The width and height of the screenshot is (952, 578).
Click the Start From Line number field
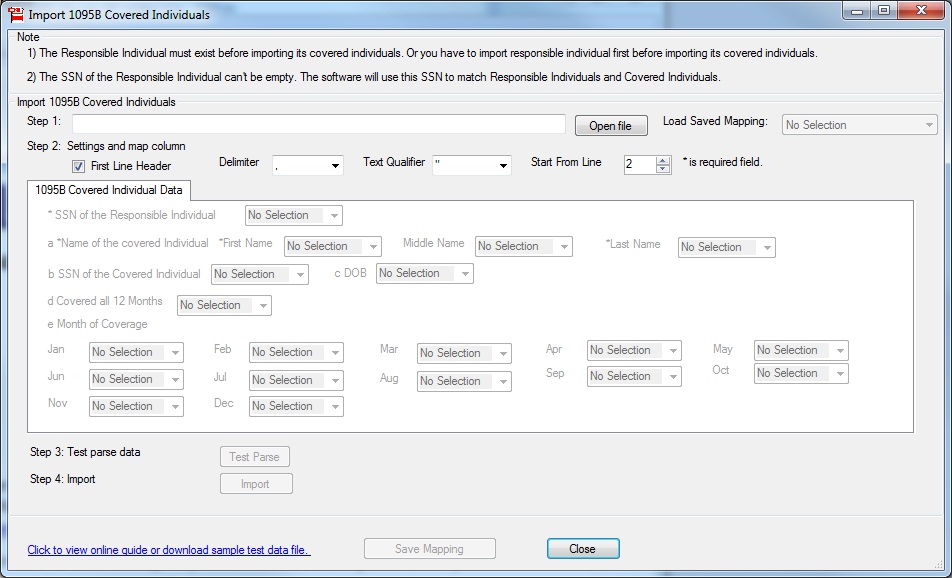639,165
